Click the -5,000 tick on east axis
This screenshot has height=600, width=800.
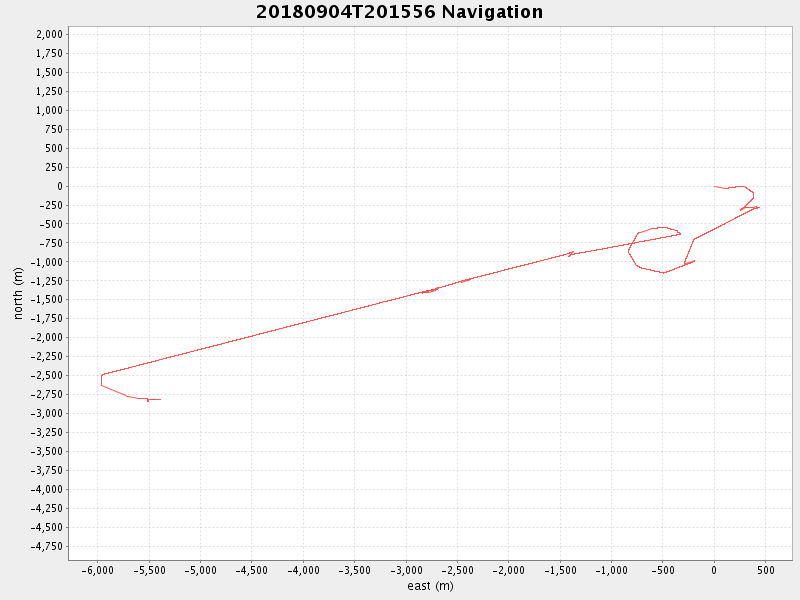(x=200, y=570)
